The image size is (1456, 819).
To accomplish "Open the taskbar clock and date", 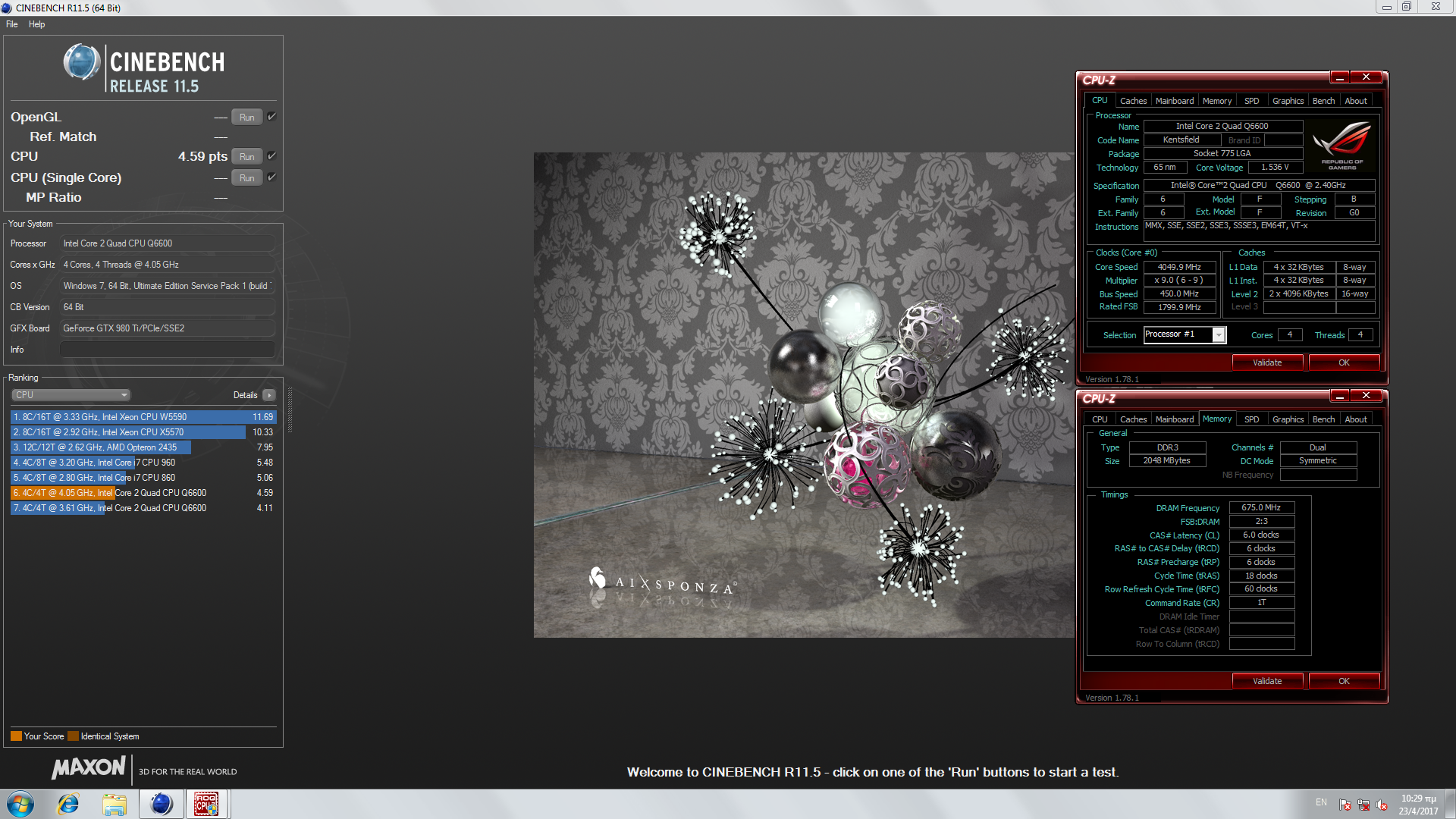I will 1418,805.
